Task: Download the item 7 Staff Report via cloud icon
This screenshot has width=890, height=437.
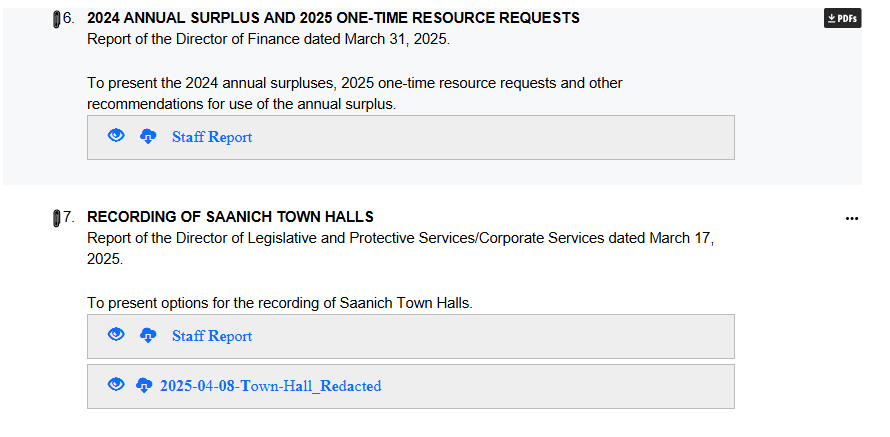Action: coord(148,336)
